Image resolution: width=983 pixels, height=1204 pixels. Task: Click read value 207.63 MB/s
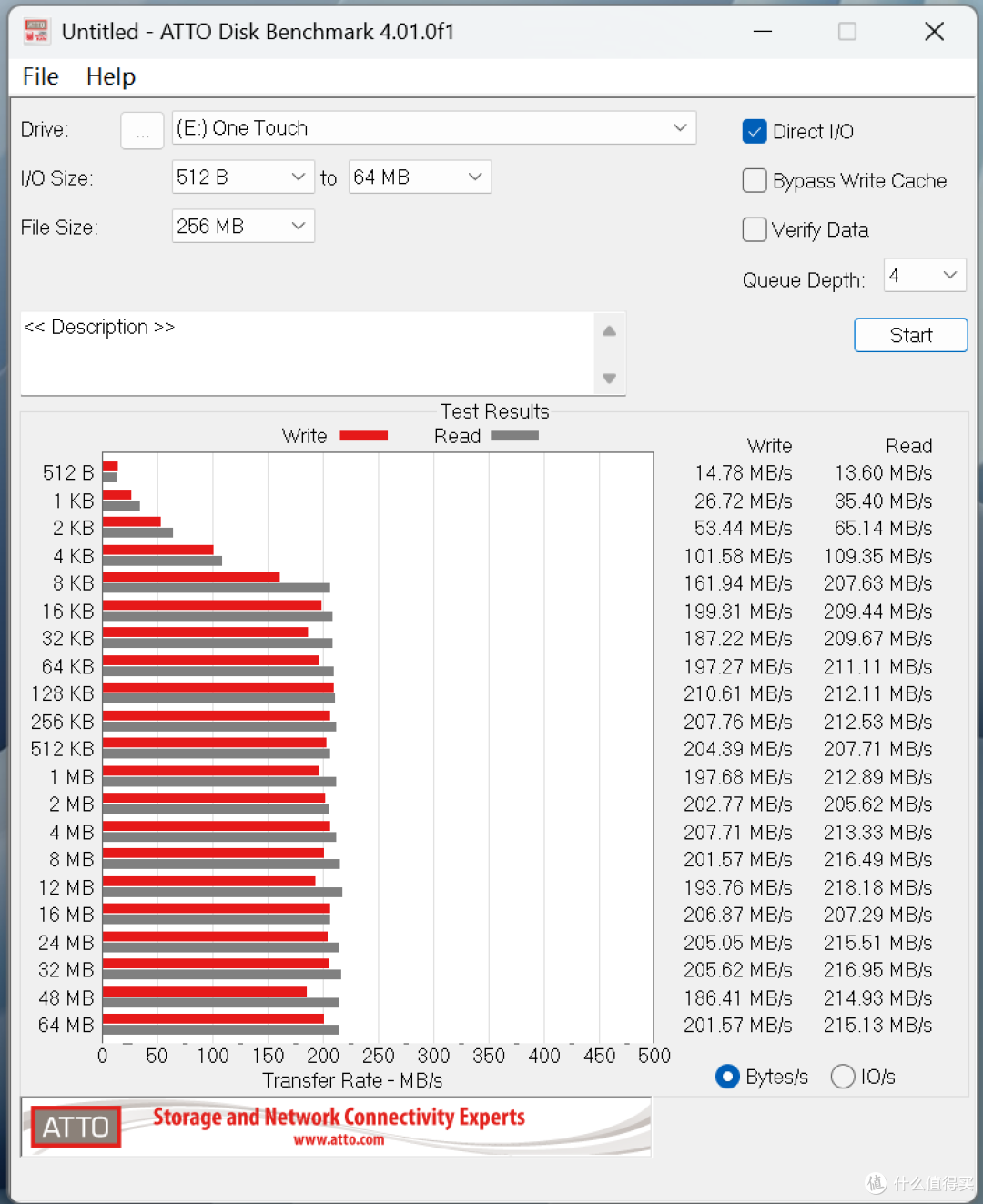pyautogui.click(x=878, y=583)
